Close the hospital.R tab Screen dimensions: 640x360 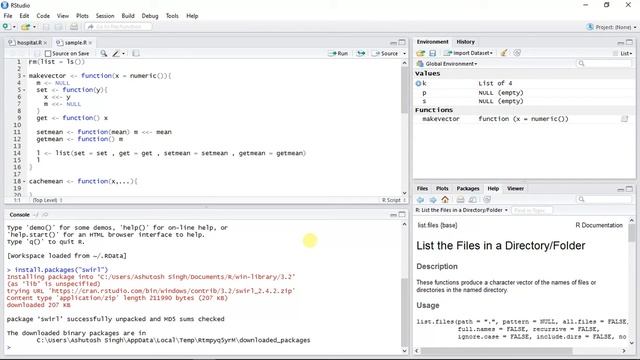pyautogui.click(x=45, y=42)
